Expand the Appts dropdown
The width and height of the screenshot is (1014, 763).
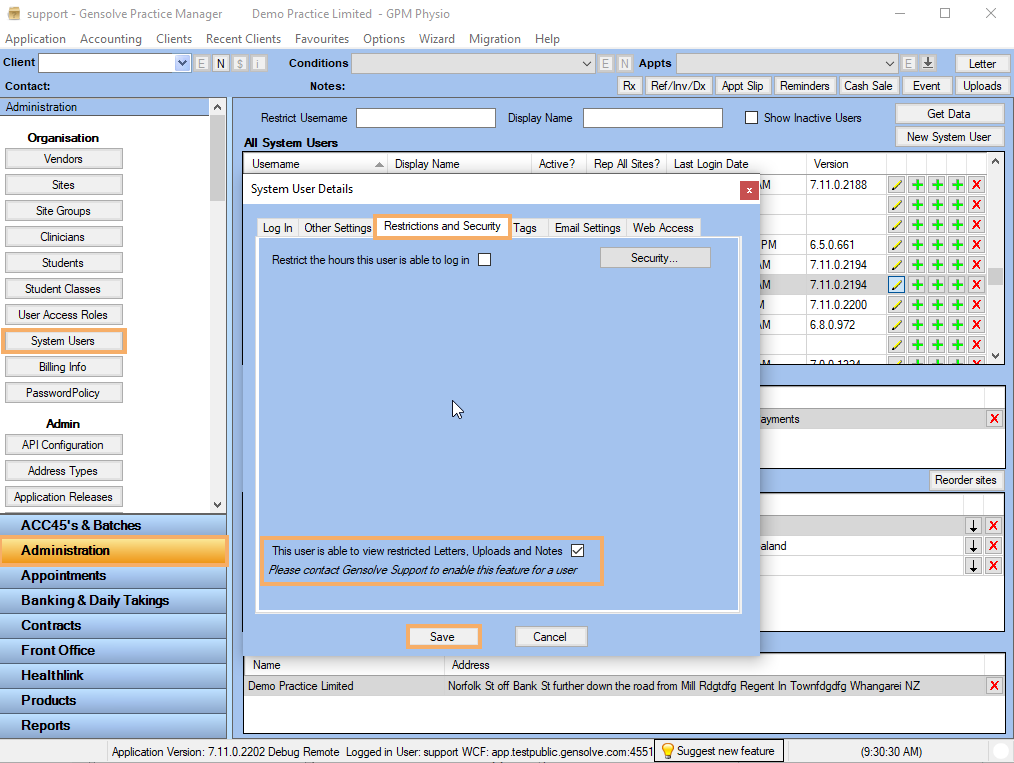[x=890, y=63]
